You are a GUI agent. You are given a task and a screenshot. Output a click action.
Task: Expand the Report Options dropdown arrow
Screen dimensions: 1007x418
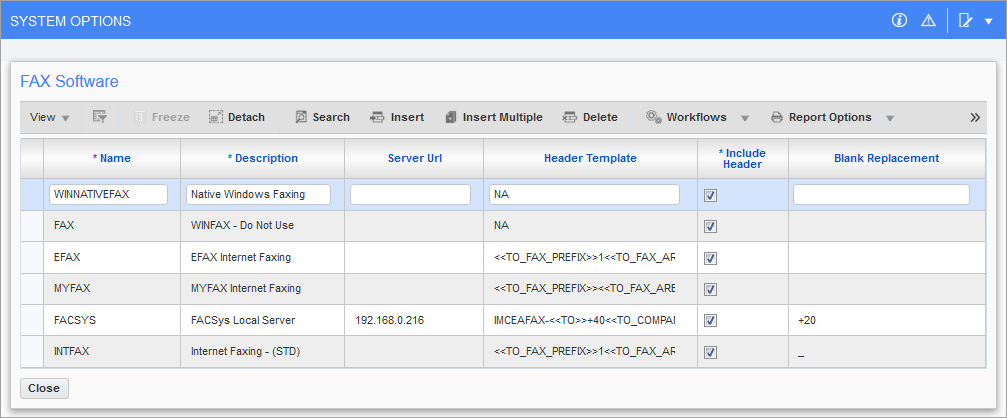point(890,118)
